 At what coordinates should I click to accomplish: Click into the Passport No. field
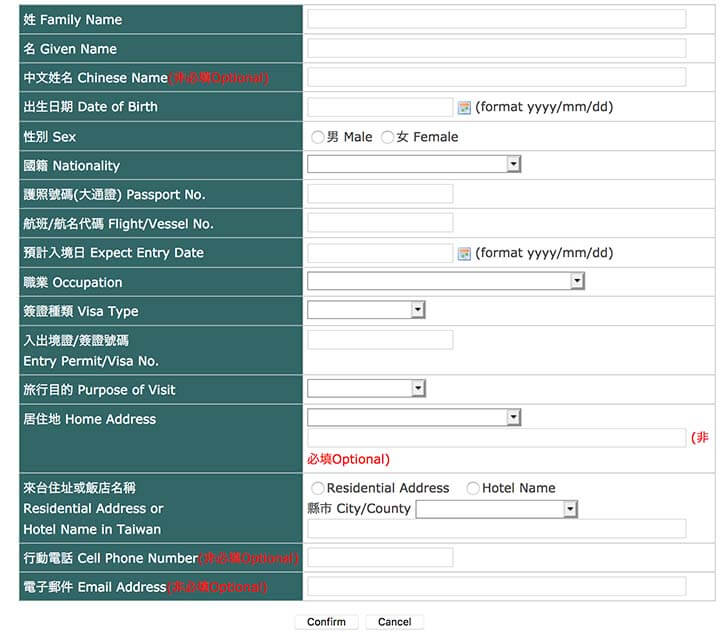pyautogui.click(x=380, y=194)
